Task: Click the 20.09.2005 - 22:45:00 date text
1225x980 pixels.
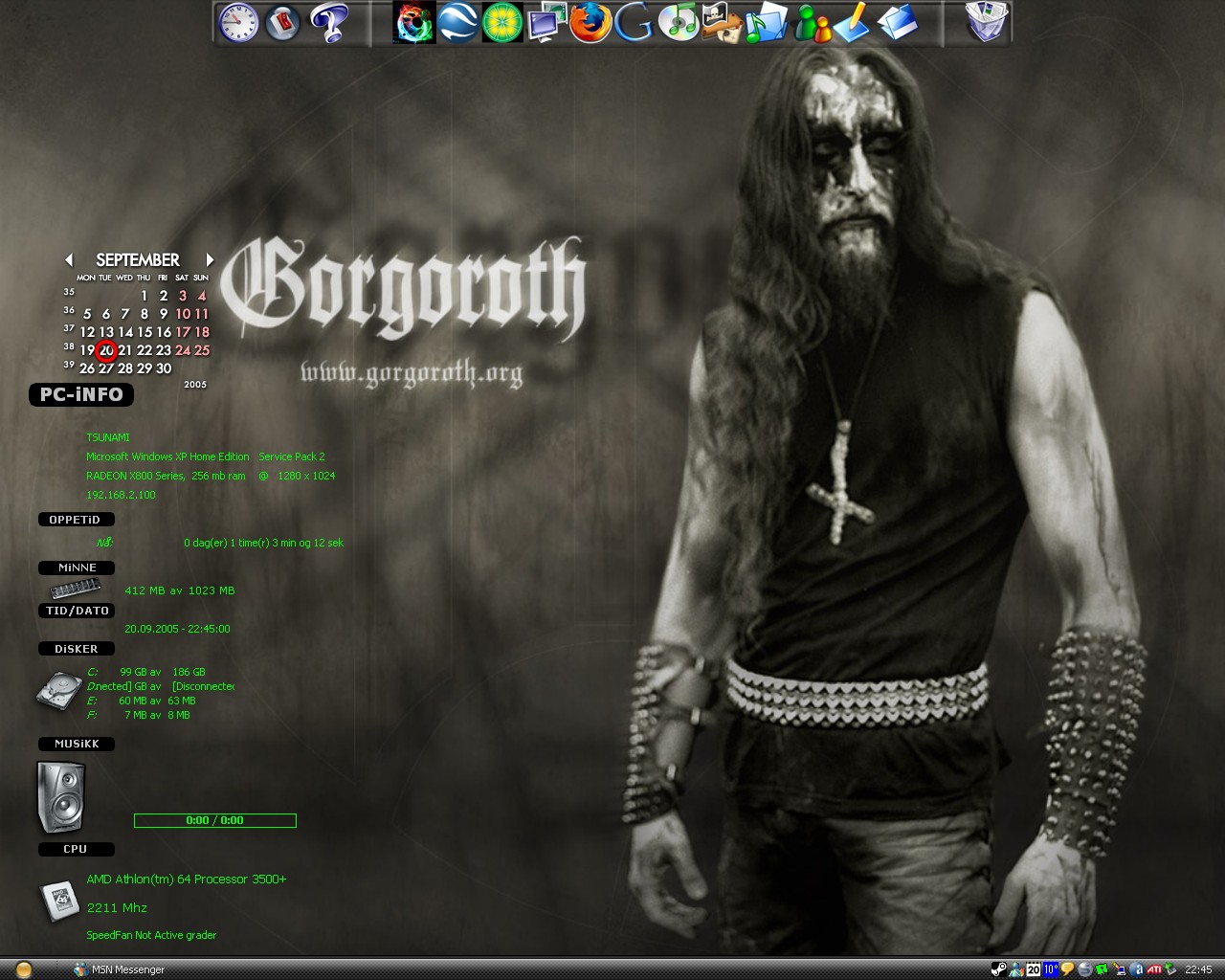Action: [177, 629]
